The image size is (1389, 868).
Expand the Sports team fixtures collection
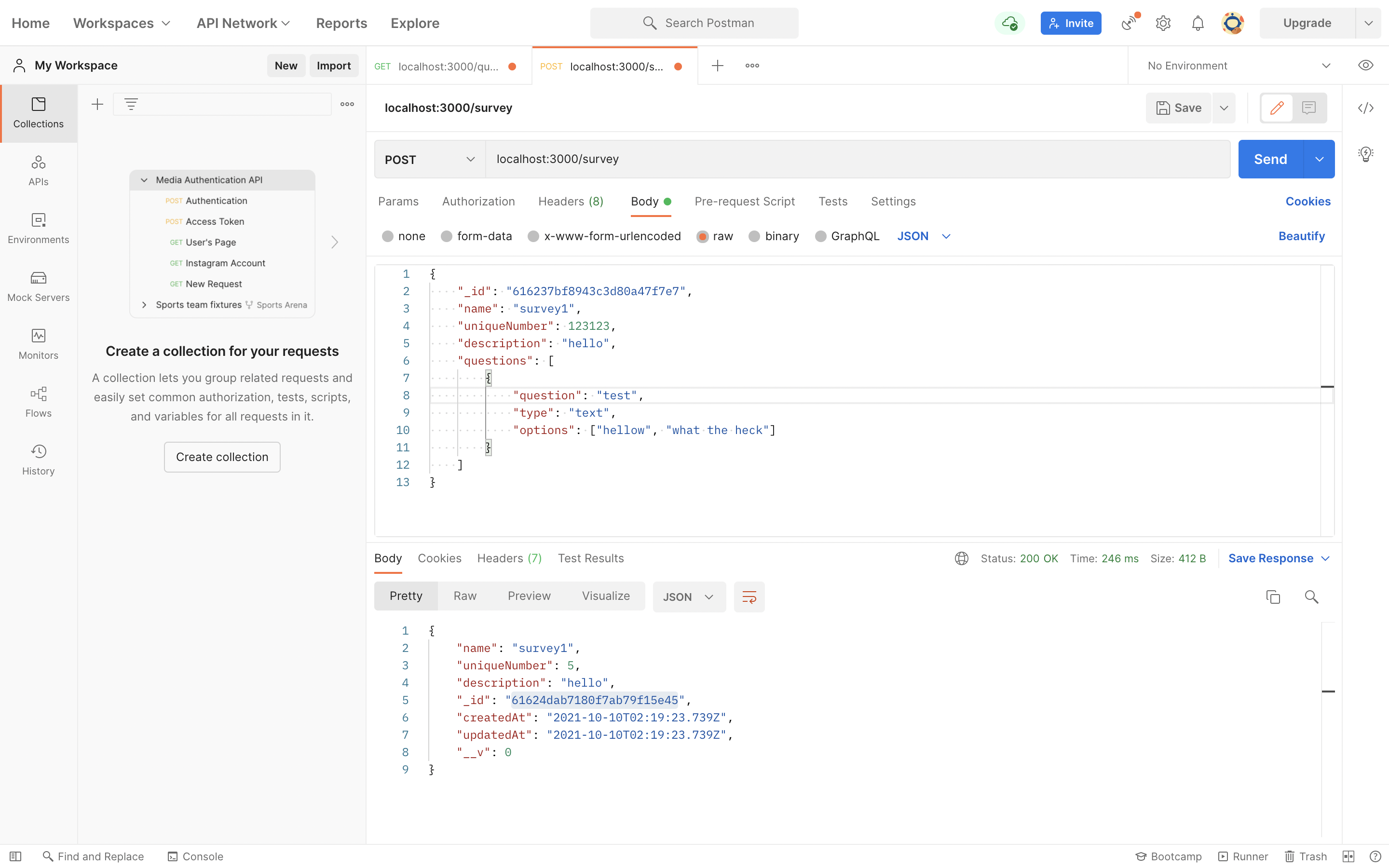coord(144,305)
